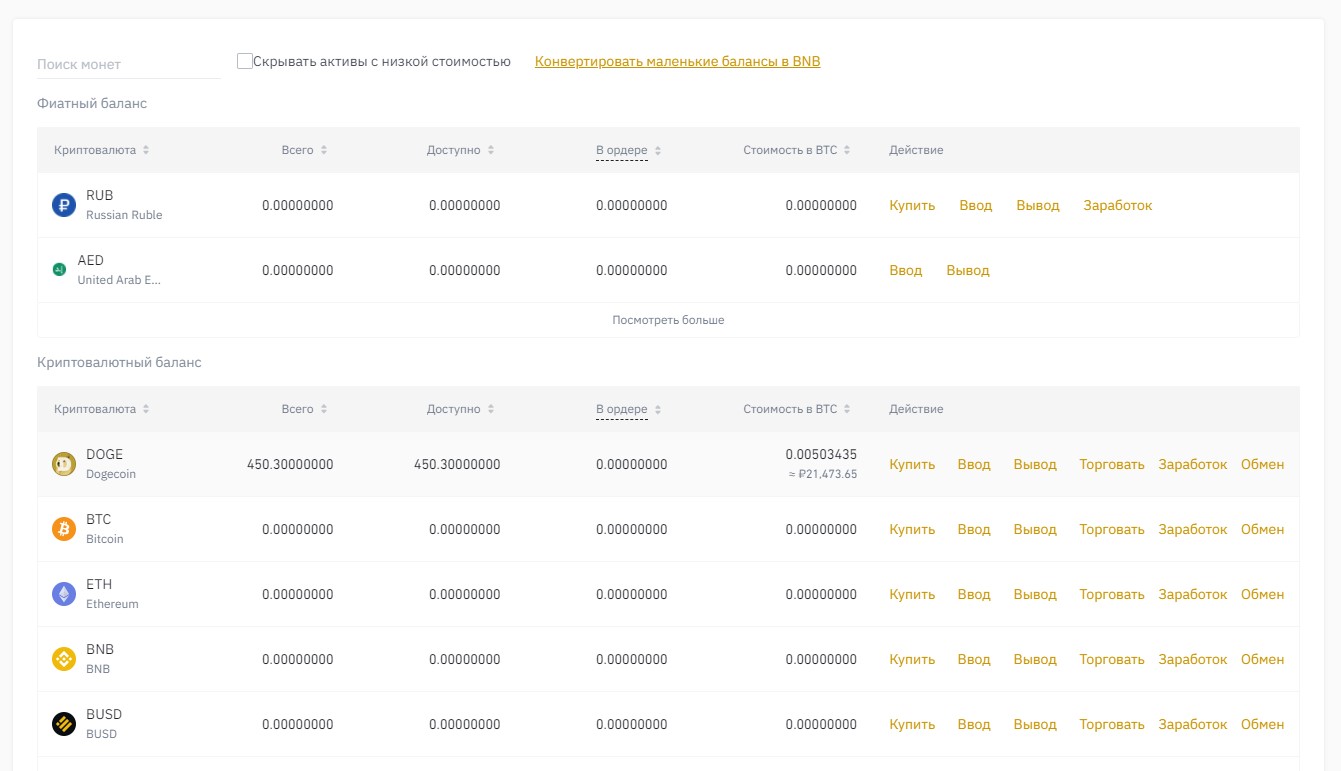This screenshot has width=1341, height=771.
Task: Expand fiat list with Посмотреть больше
Action: coord(668,320)
